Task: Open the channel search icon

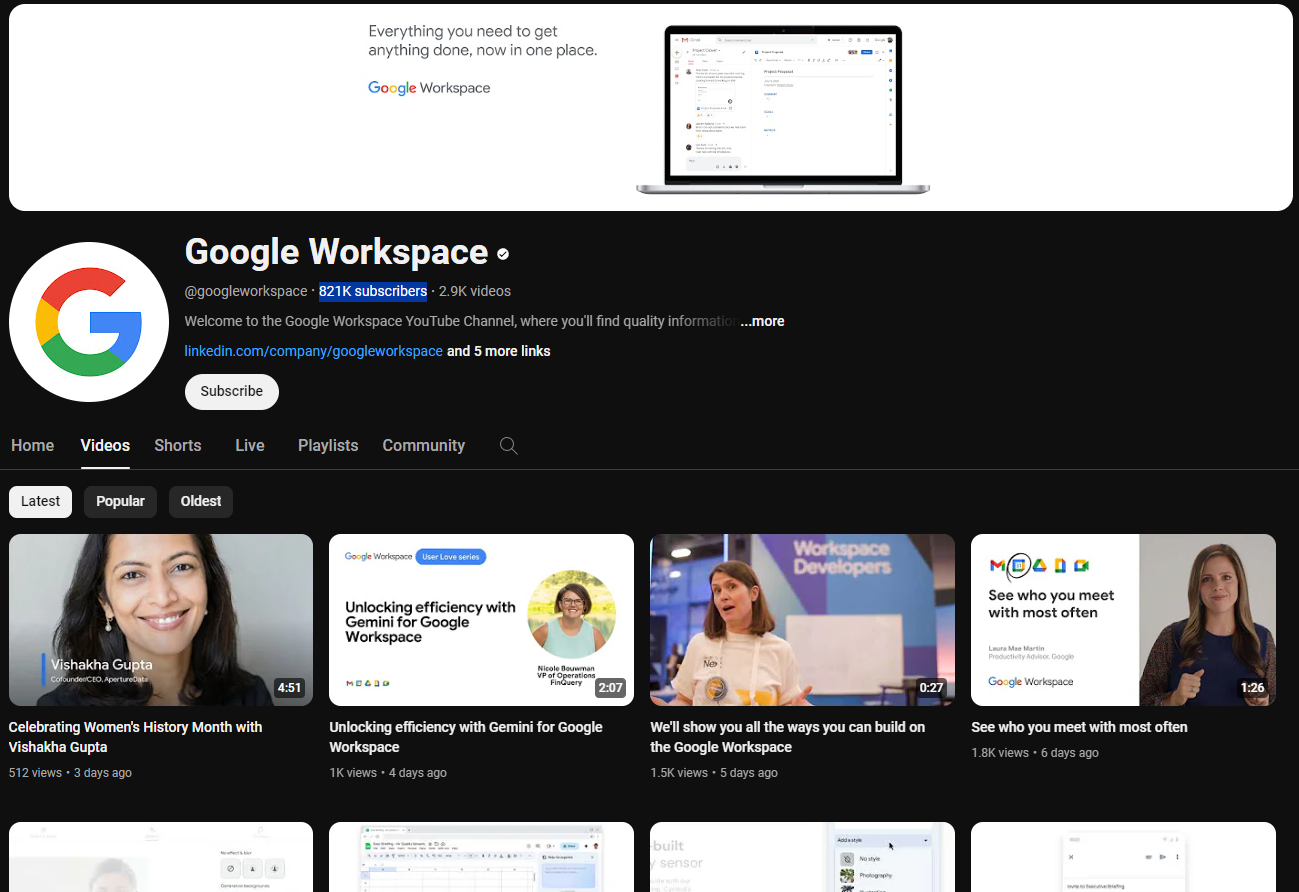Action: 508,445
